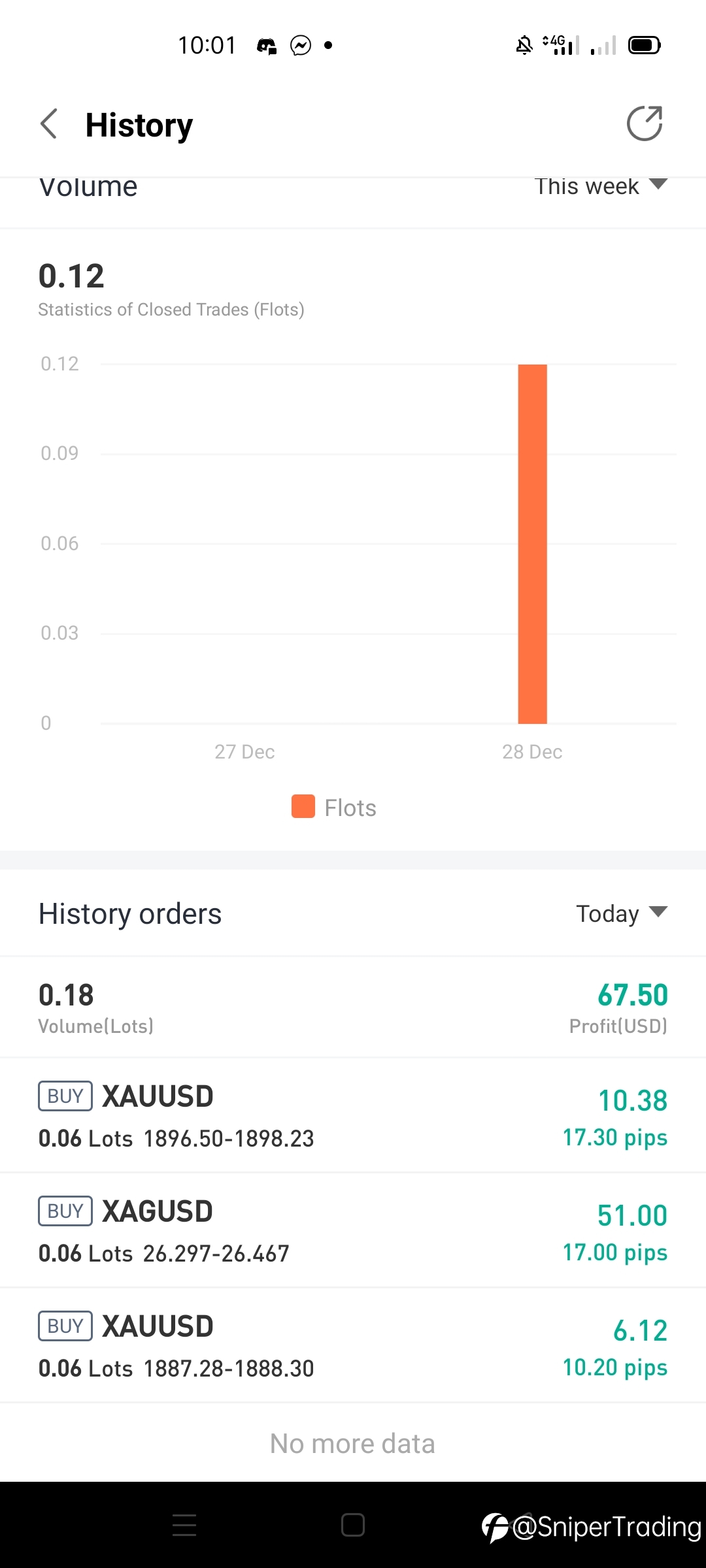Open the XAGUSD 26.297-26.467 order
This screenshot has height=1568, width=706.
click(x=353, y=1230)
